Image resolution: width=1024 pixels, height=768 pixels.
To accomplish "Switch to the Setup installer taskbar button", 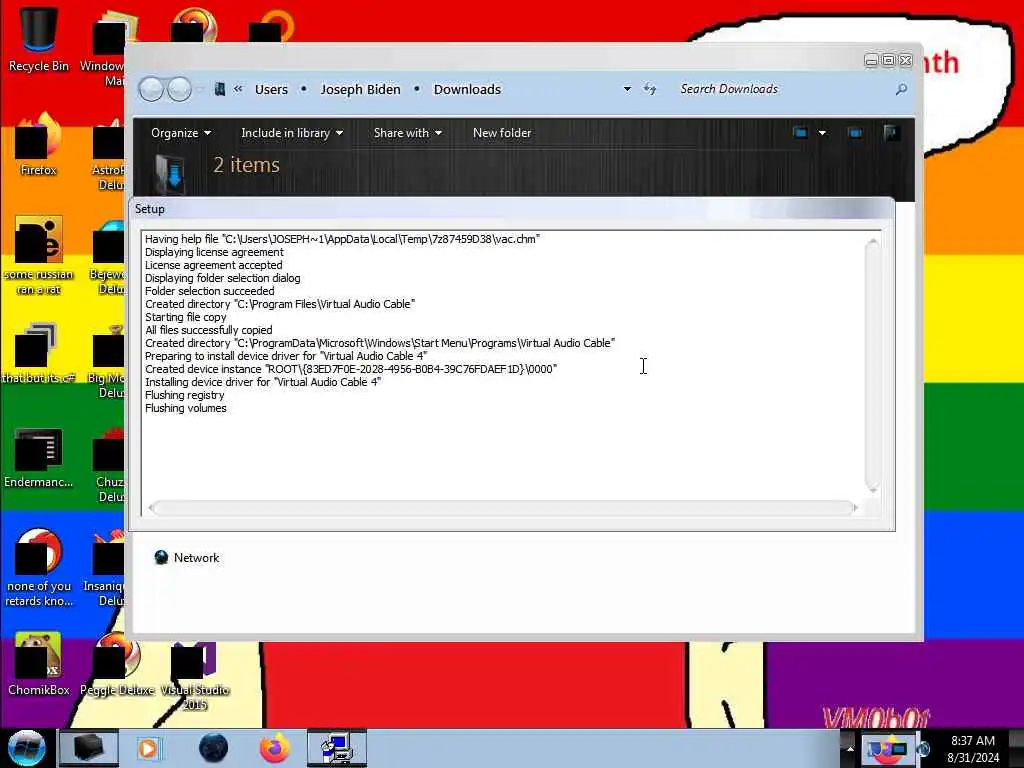I will 337,748.
